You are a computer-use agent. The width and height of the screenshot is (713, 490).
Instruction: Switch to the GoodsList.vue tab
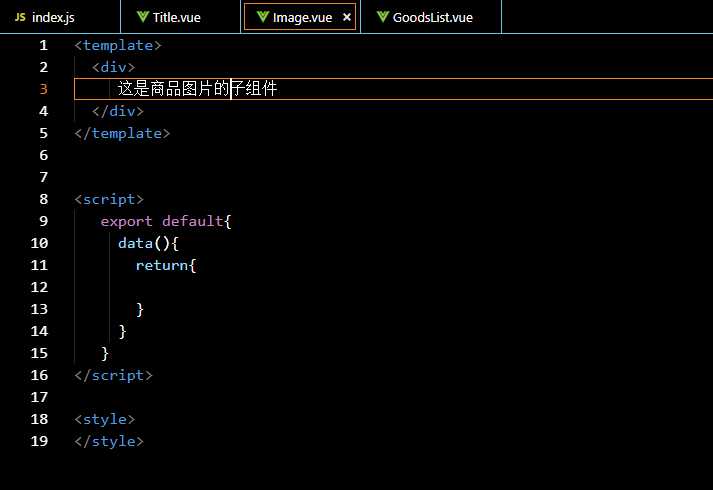click(x=431, y=17)
